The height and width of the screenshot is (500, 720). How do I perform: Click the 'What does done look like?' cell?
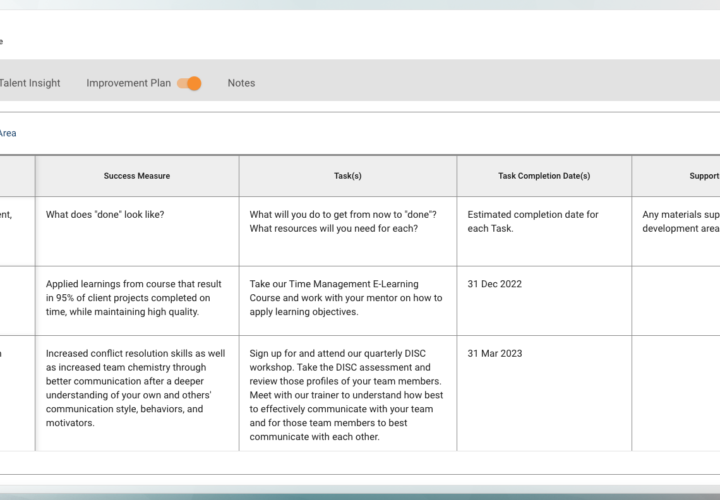137,231
